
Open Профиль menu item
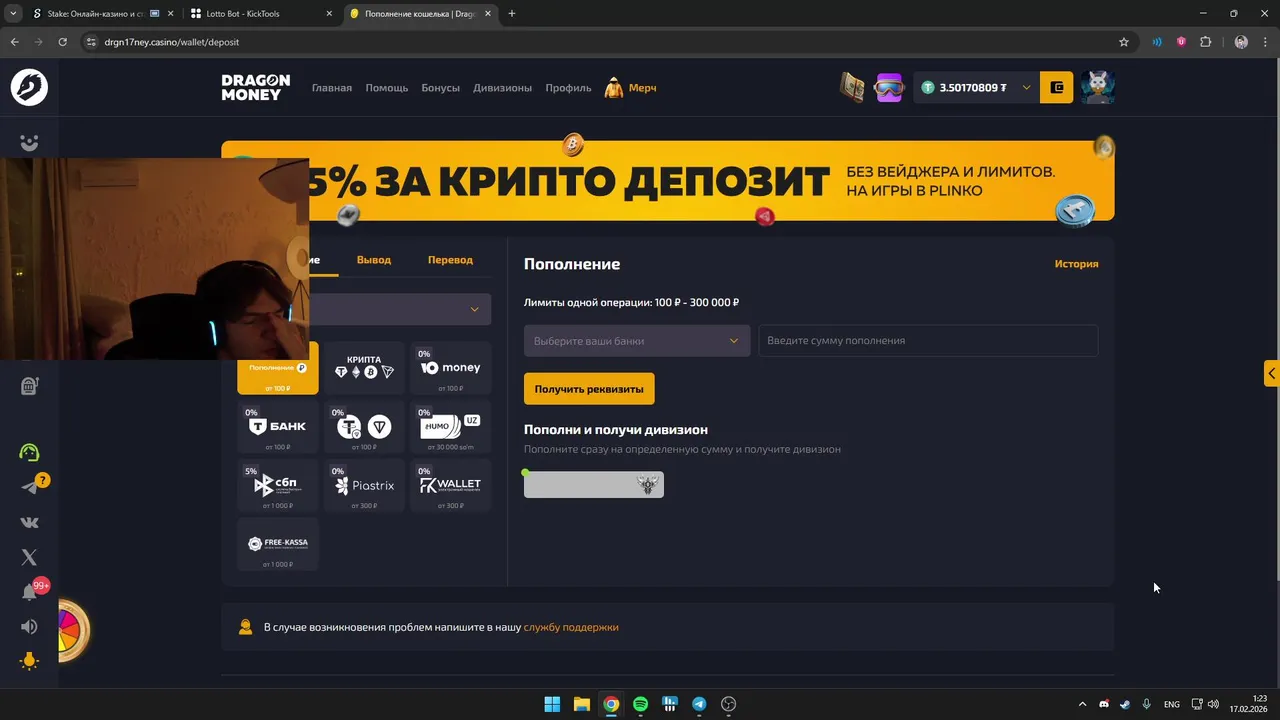568,88
